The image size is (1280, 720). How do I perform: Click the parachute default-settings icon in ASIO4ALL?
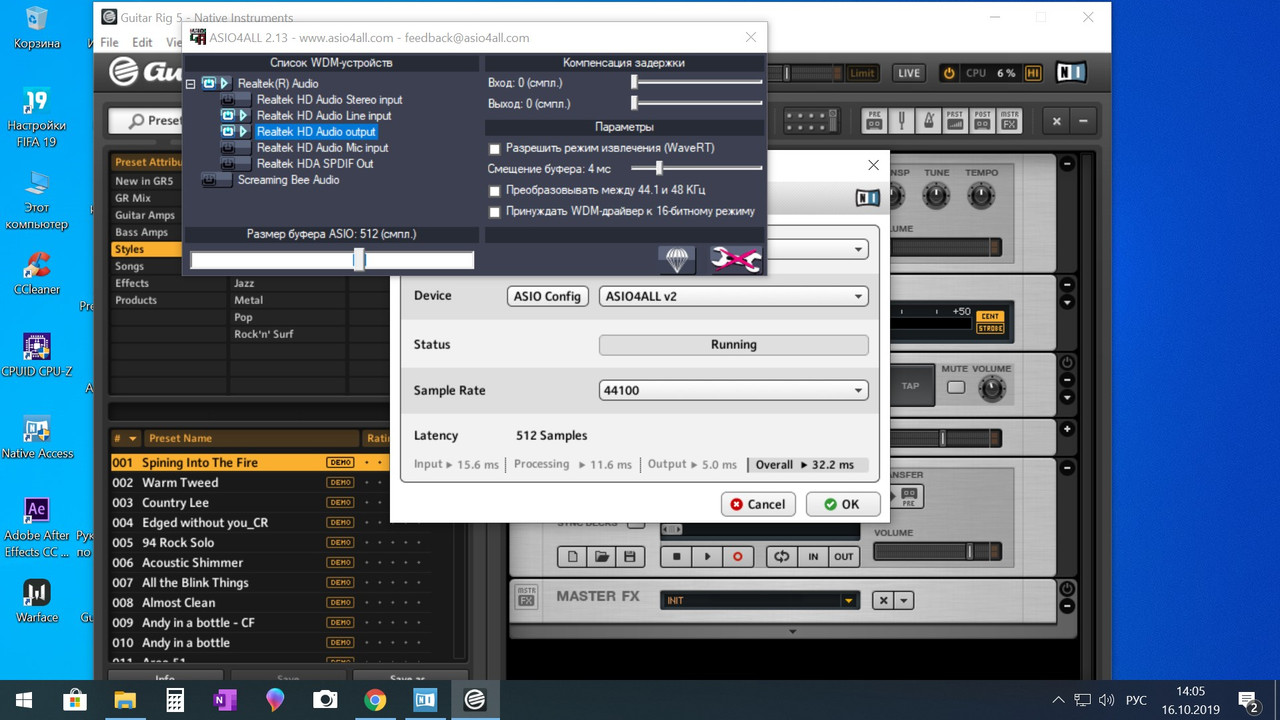pos(677,260)
